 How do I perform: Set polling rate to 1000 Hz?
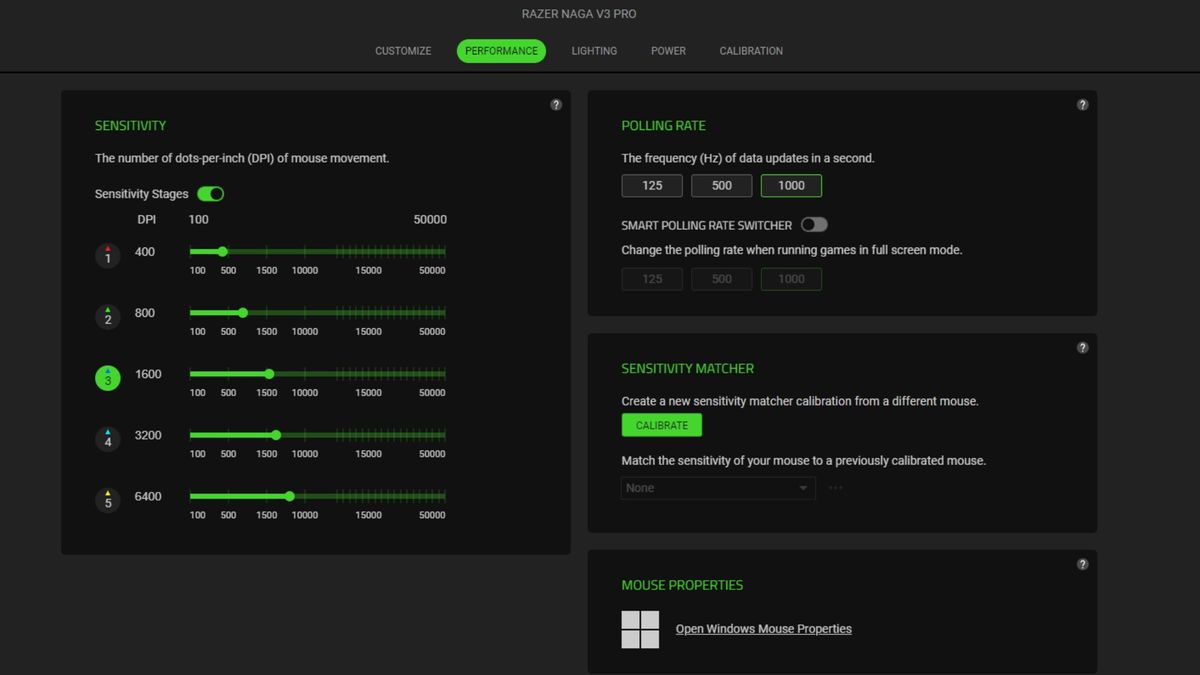click(791, 186)
